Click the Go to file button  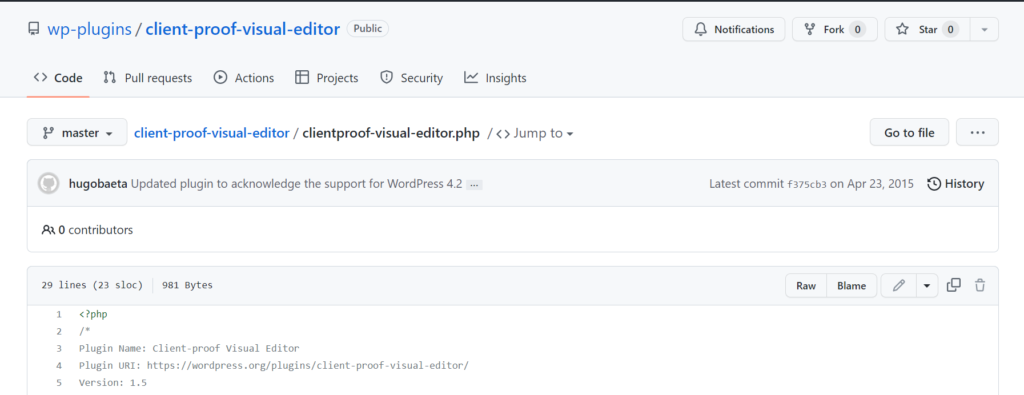click(x=909, y=133)
